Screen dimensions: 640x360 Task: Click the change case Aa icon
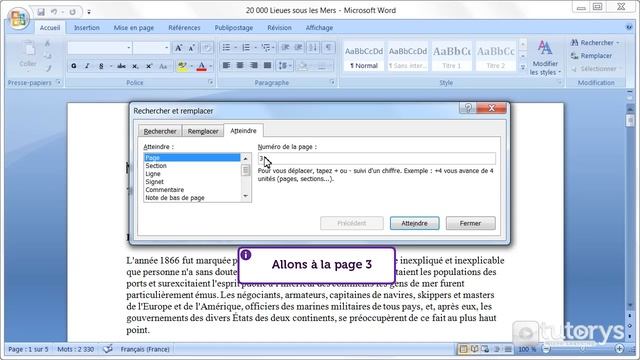point(163,66)
